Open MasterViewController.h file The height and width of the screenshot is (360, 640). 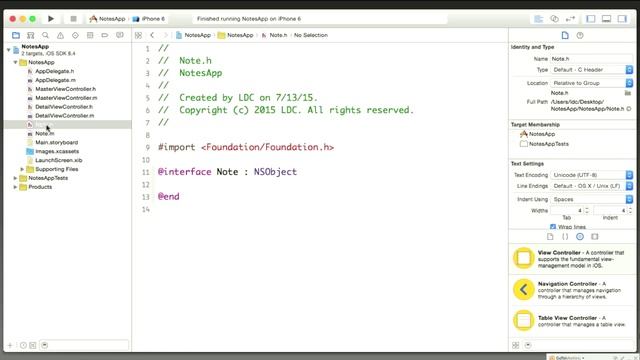pos(65,89)
